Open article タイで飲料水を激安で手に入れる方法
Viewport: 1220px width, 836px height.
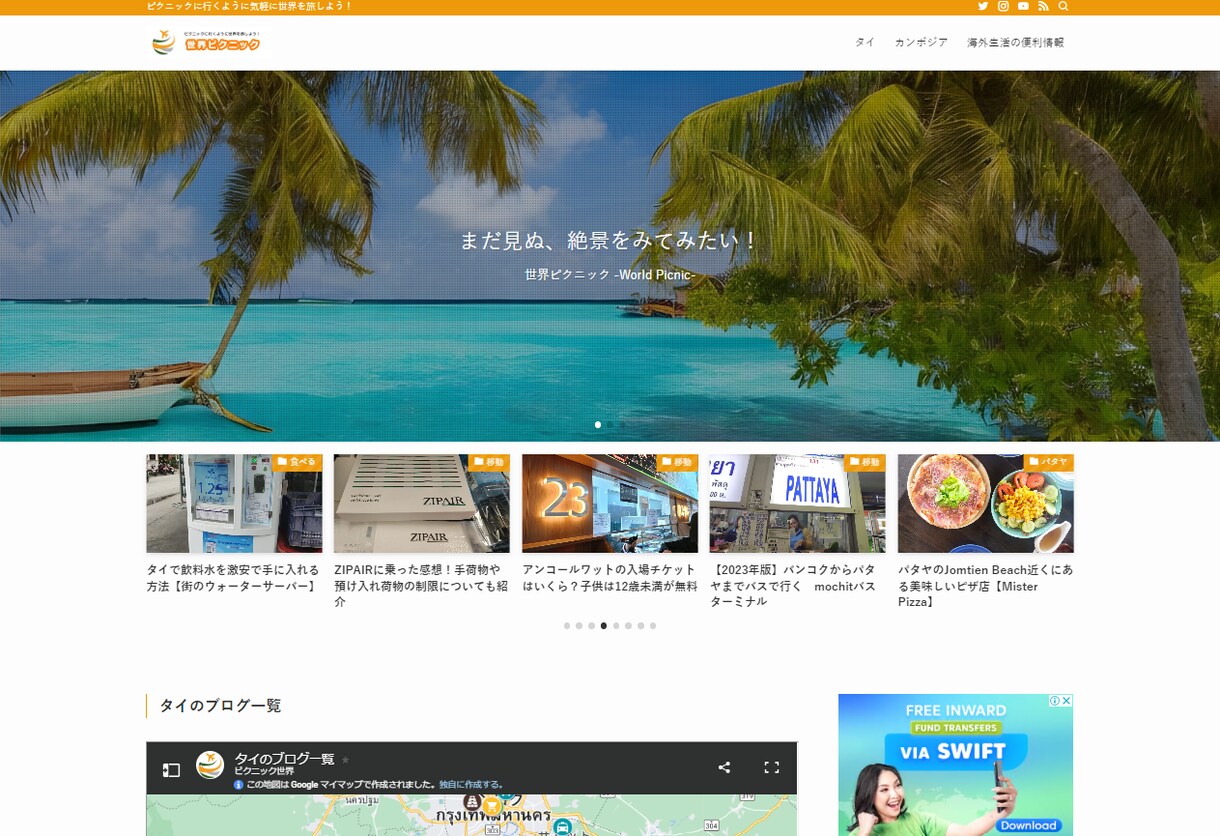point(233,578)
